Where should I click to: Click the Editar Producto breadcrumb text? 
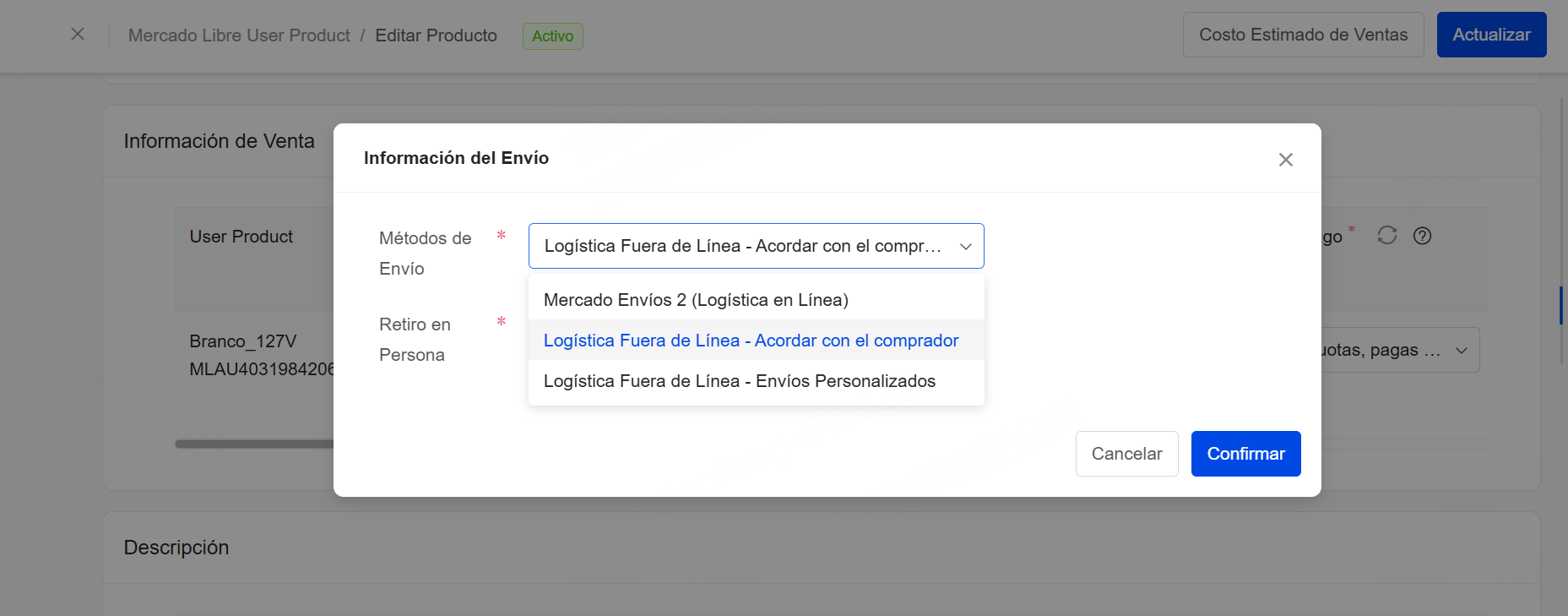pyautogui.click(x=437, y=35)
